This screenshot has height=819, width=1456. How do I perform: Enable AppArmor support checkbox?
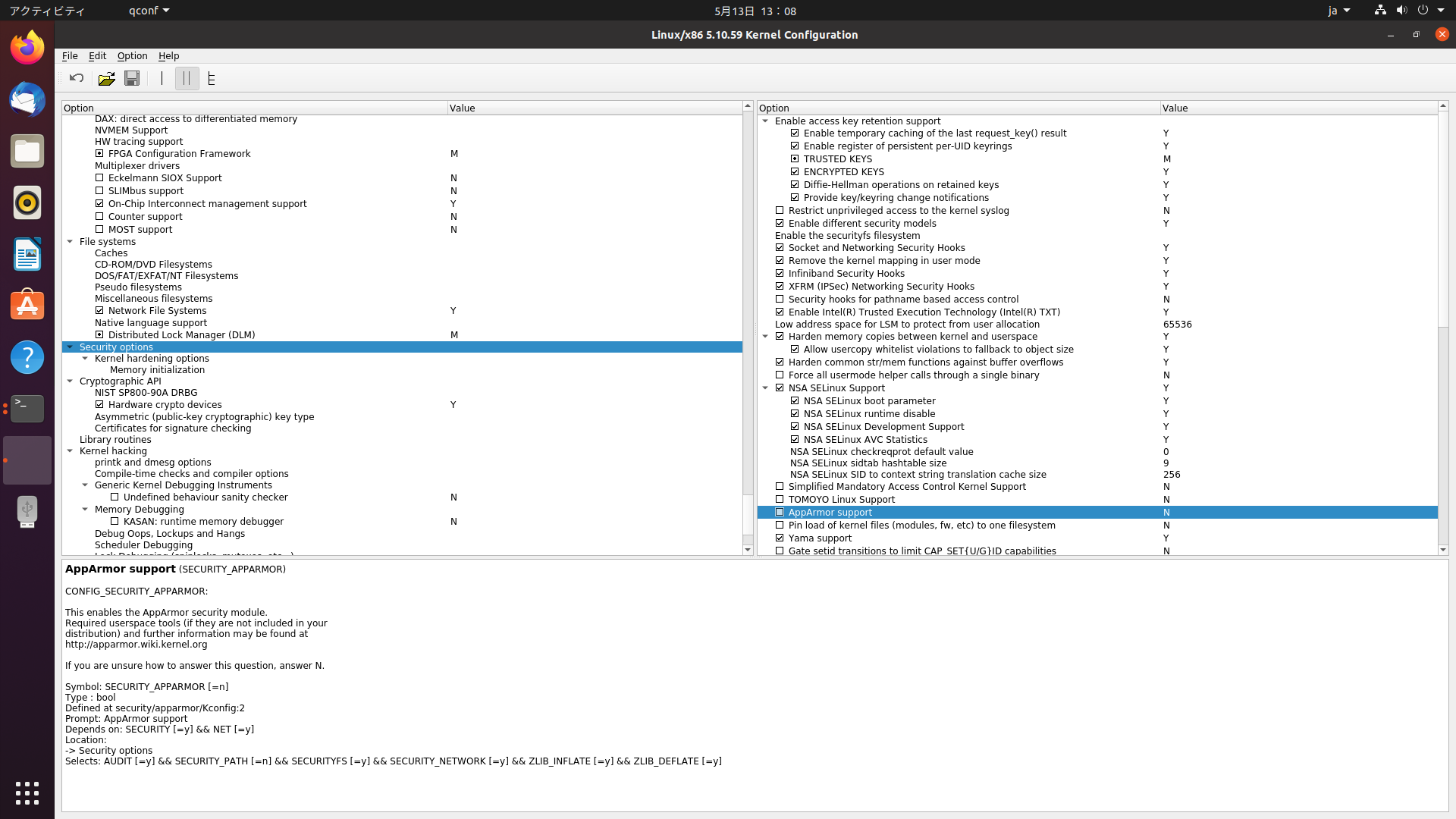point(780,513)
